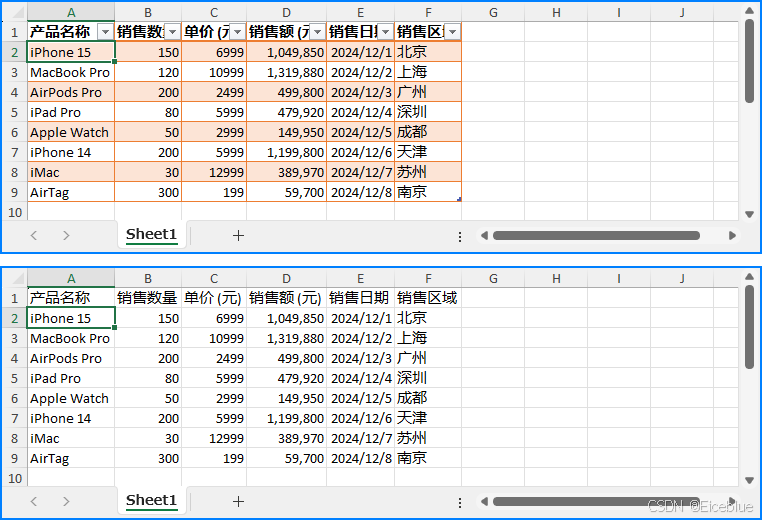762x520 pixels.
Task: Click the three-dot splitter handle in bottom workbook
Action: pyautogui.click(x=460, y=503)
